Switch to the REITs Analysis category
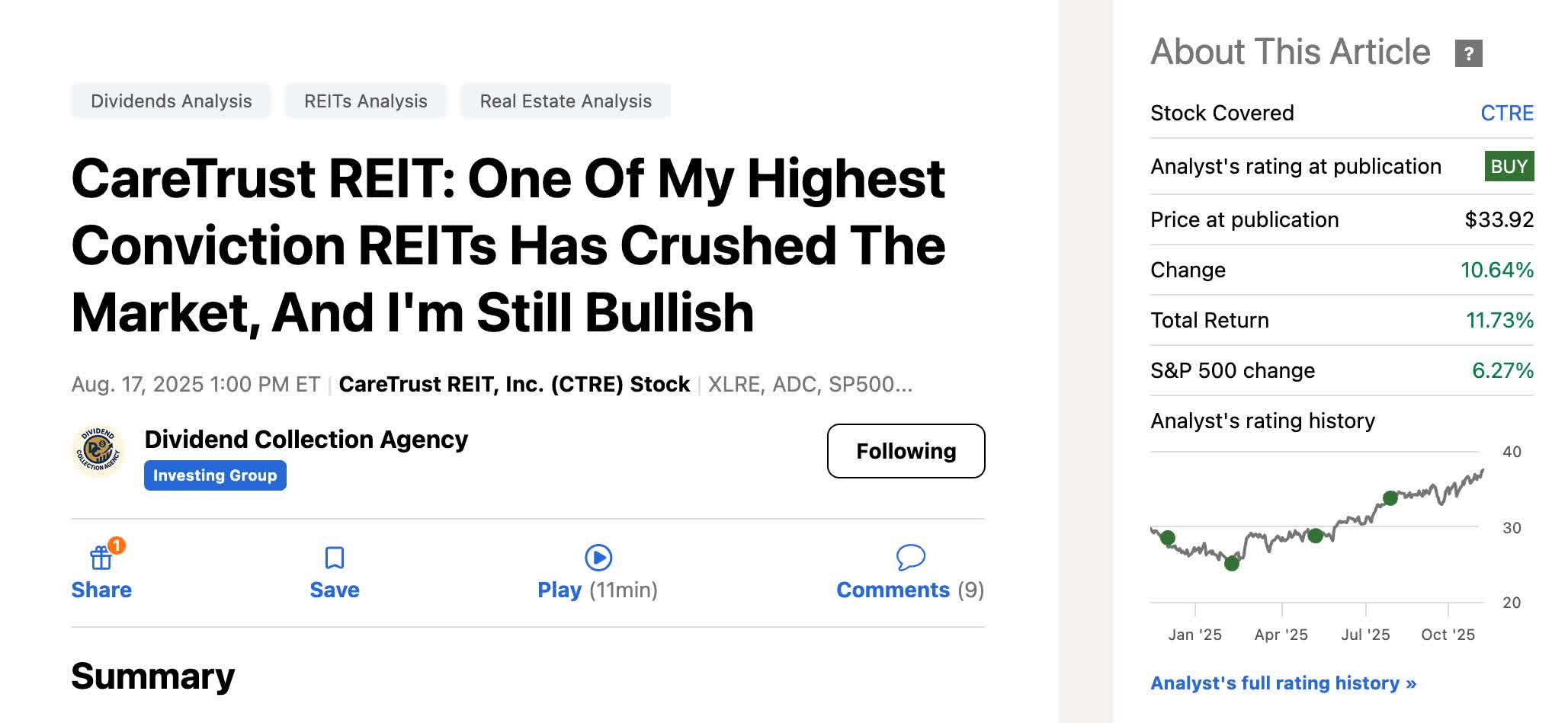This screenshot has height=723, width=1568. click(365, 100)
